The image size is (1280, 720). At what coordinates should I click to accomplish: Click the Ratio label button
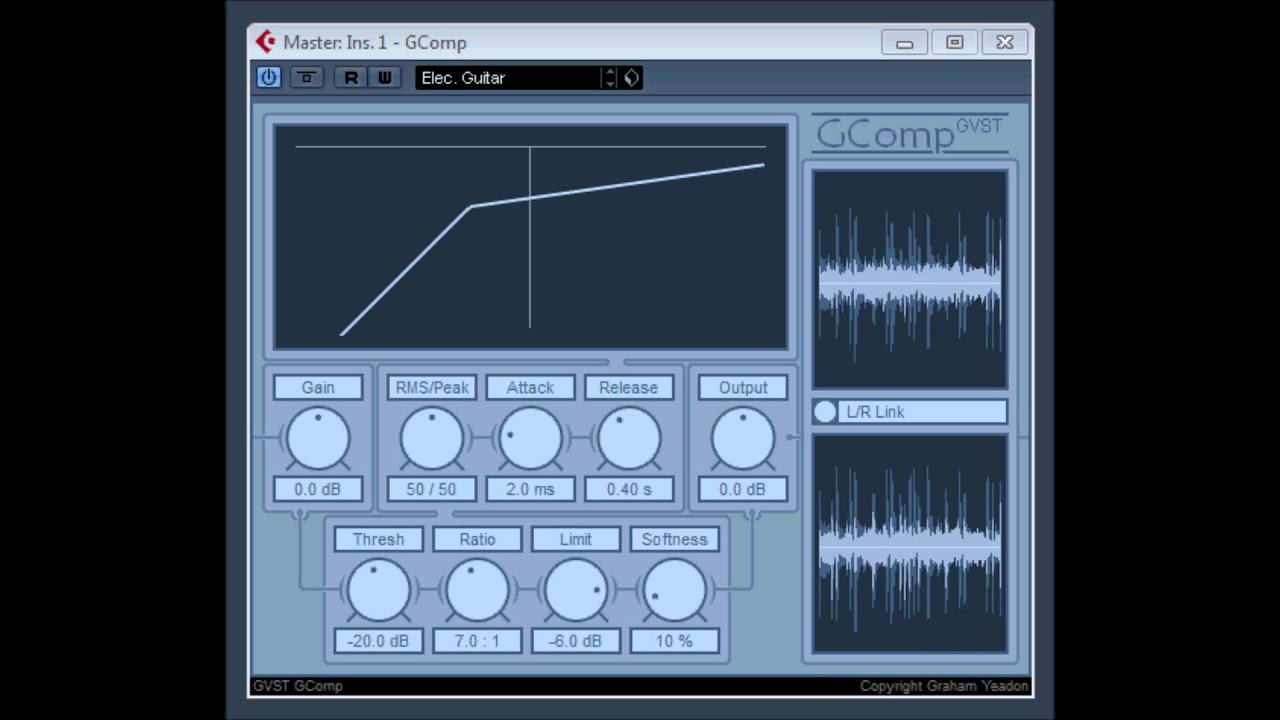477,539
